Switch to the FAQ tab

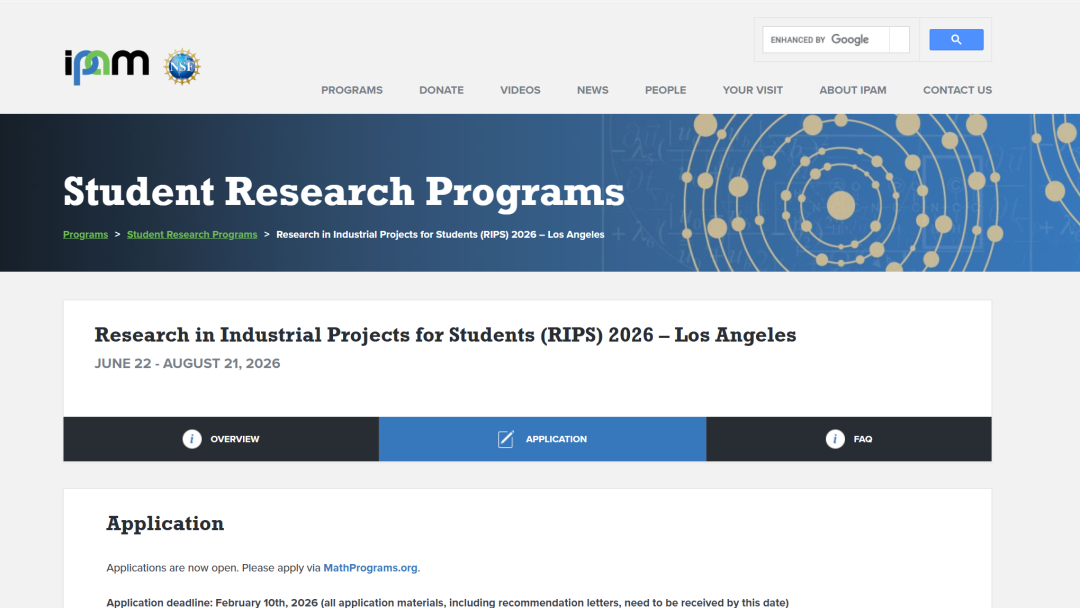862,439
